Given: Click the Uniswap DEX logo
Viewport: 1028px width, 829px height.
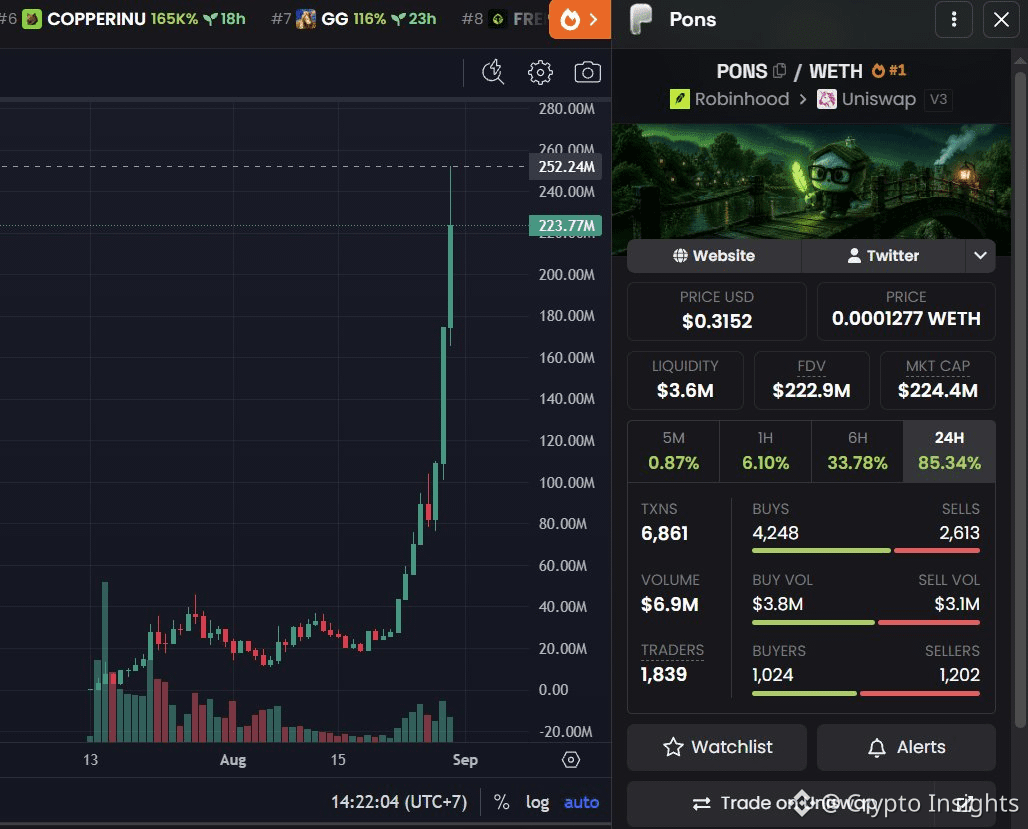Looking at the screenshot, I should [827, 99].
